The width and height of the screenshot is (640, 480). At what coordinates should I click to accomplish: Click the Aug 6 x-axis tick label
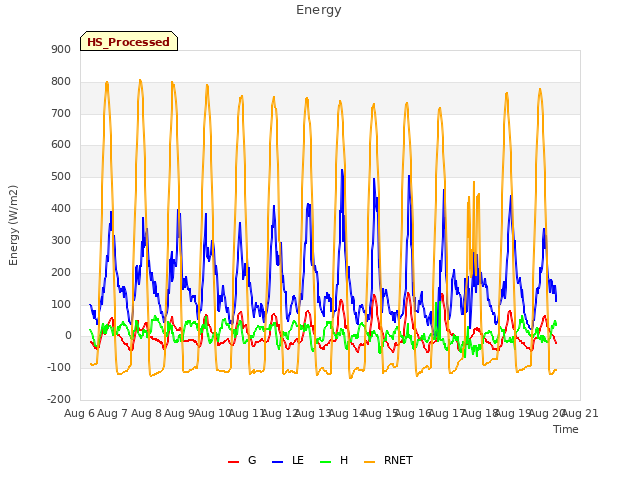click(x=79, y=413)
